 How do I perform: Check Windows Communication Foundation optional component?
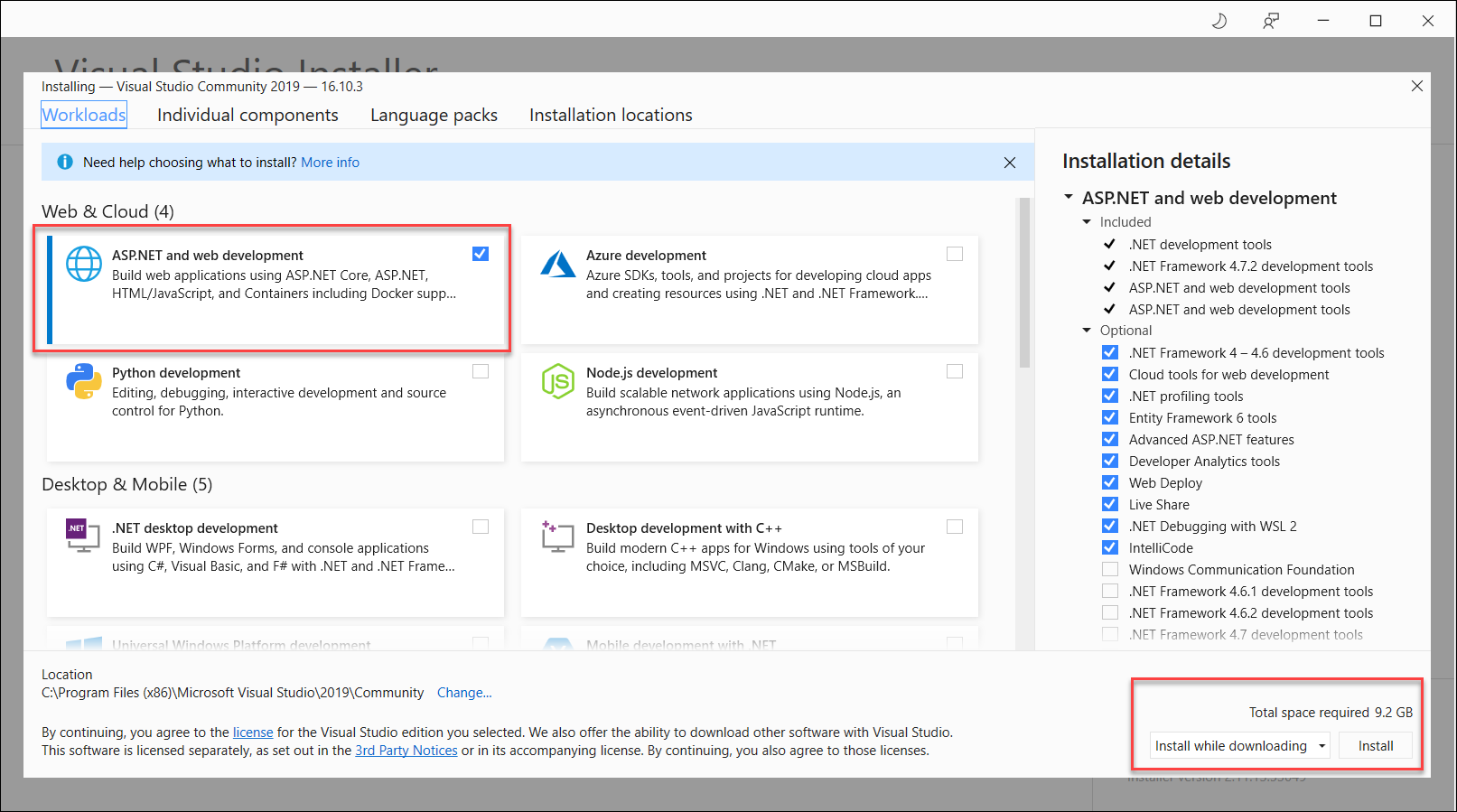pyautogui.click(x=1110, y=569)
